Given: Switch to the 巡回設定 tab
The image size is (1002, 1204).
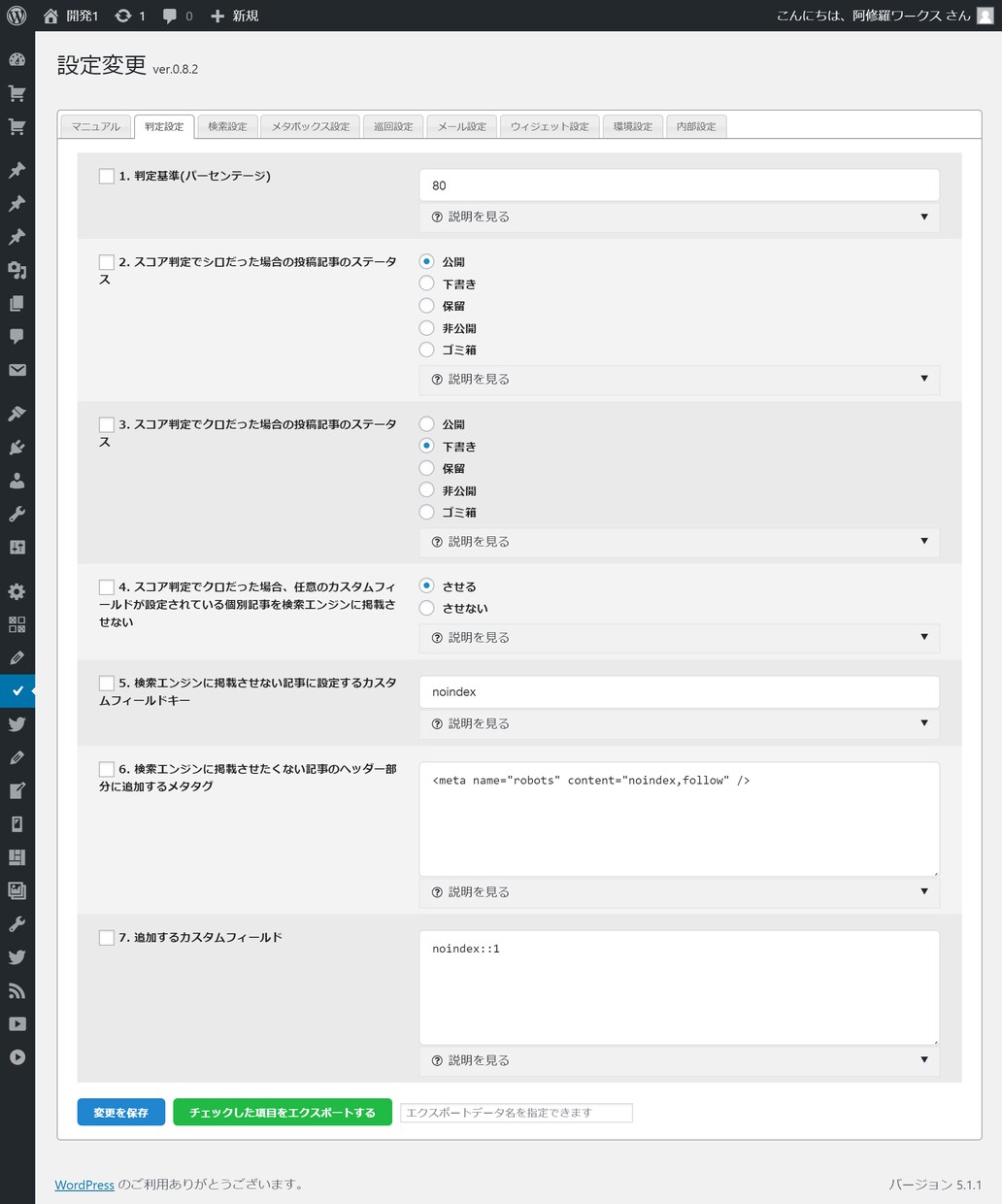Looking at the screenshot, I should 393,126.
